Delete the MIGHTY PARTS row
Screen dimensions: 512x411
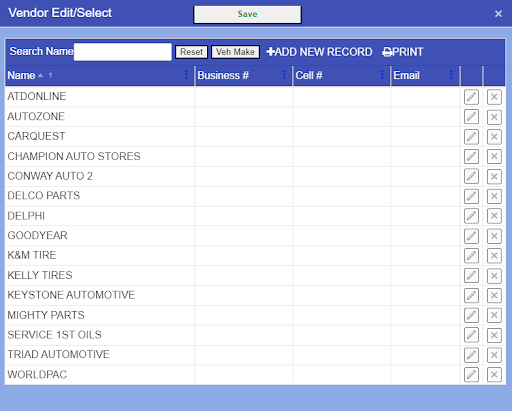(494, 315)
